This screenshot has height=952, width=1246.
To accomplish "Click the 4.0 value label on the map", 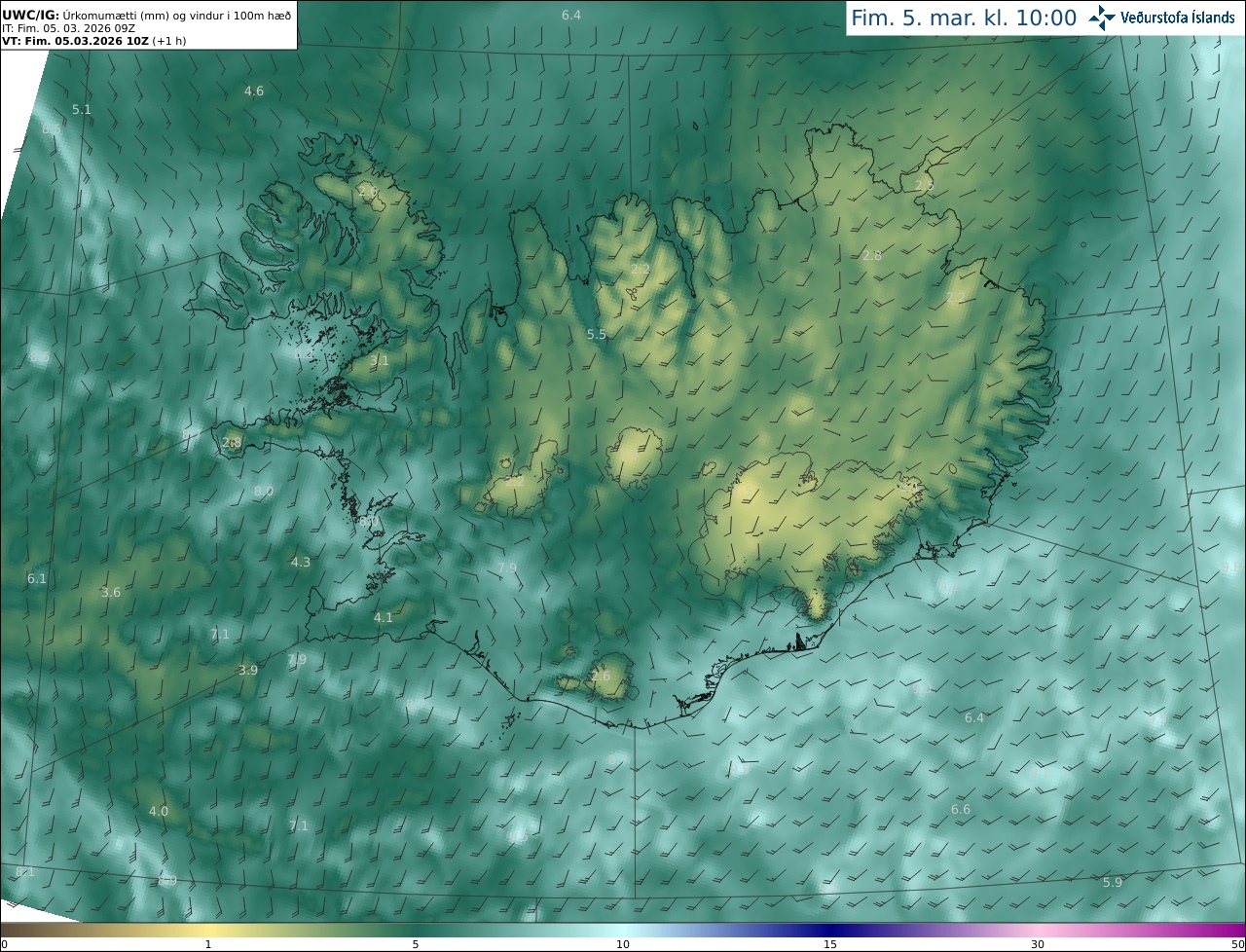I will tap(159, 812).
